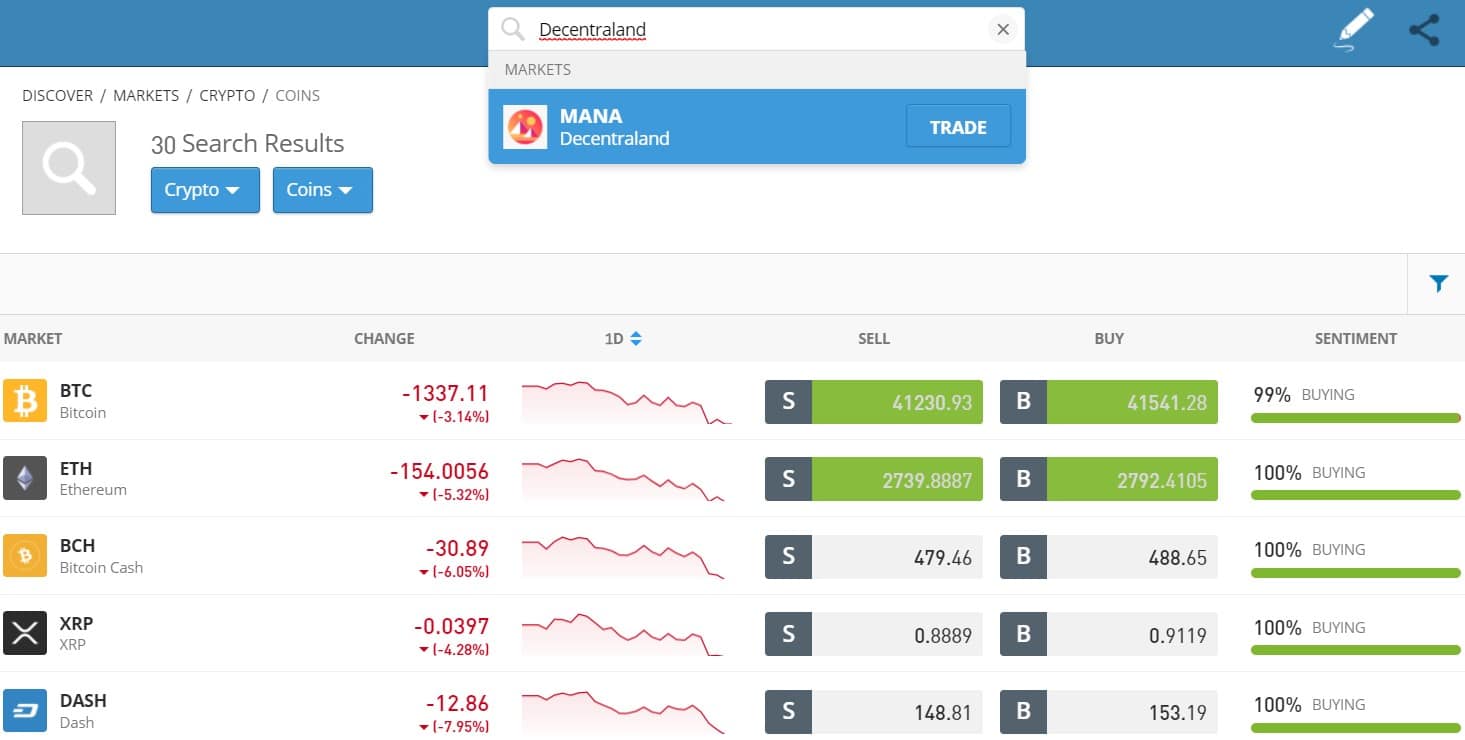Click BTC 99% buying sentiment bar

point(1356,418)
